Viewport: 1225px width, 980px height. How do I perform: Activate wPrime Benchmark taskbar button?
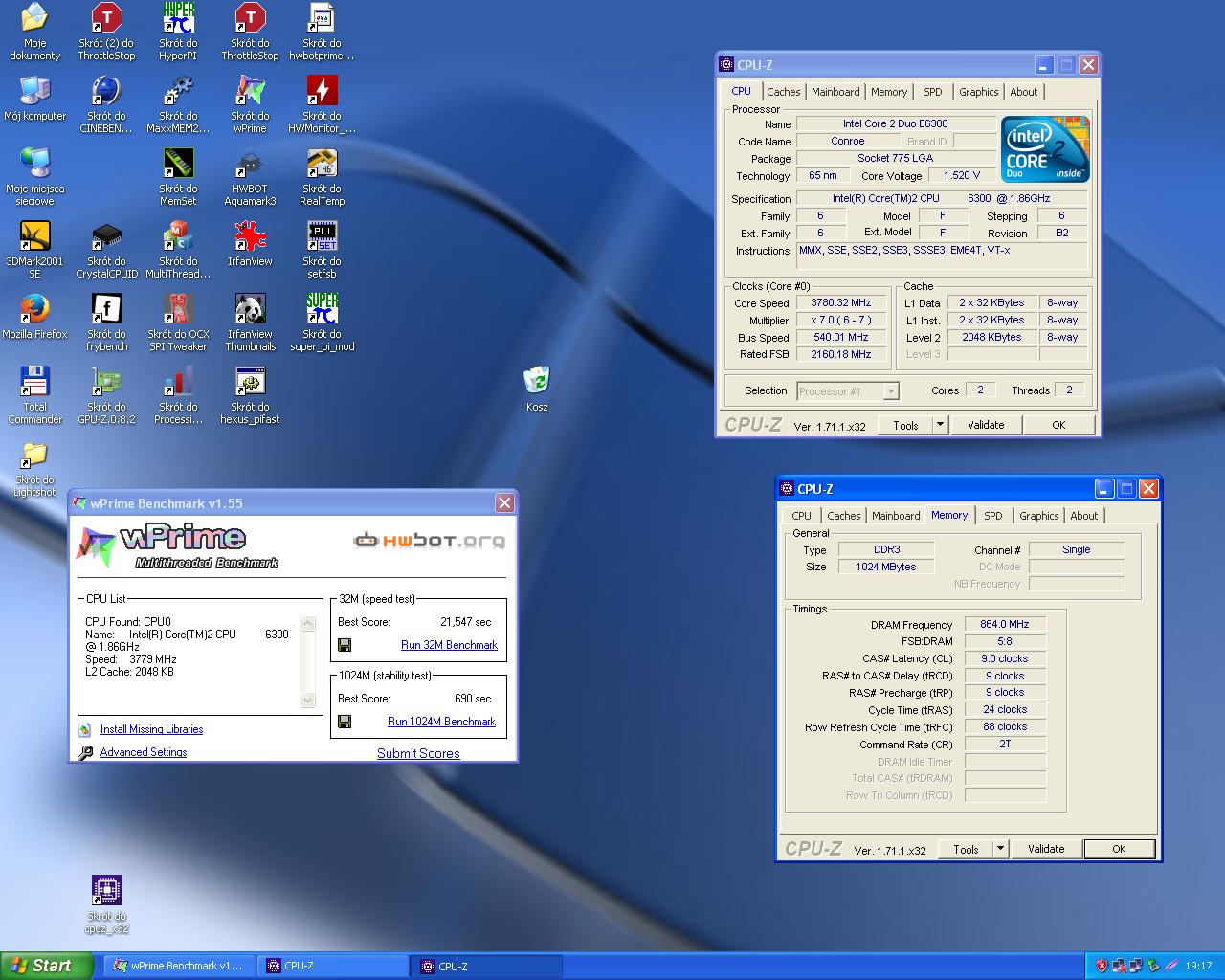179,967
